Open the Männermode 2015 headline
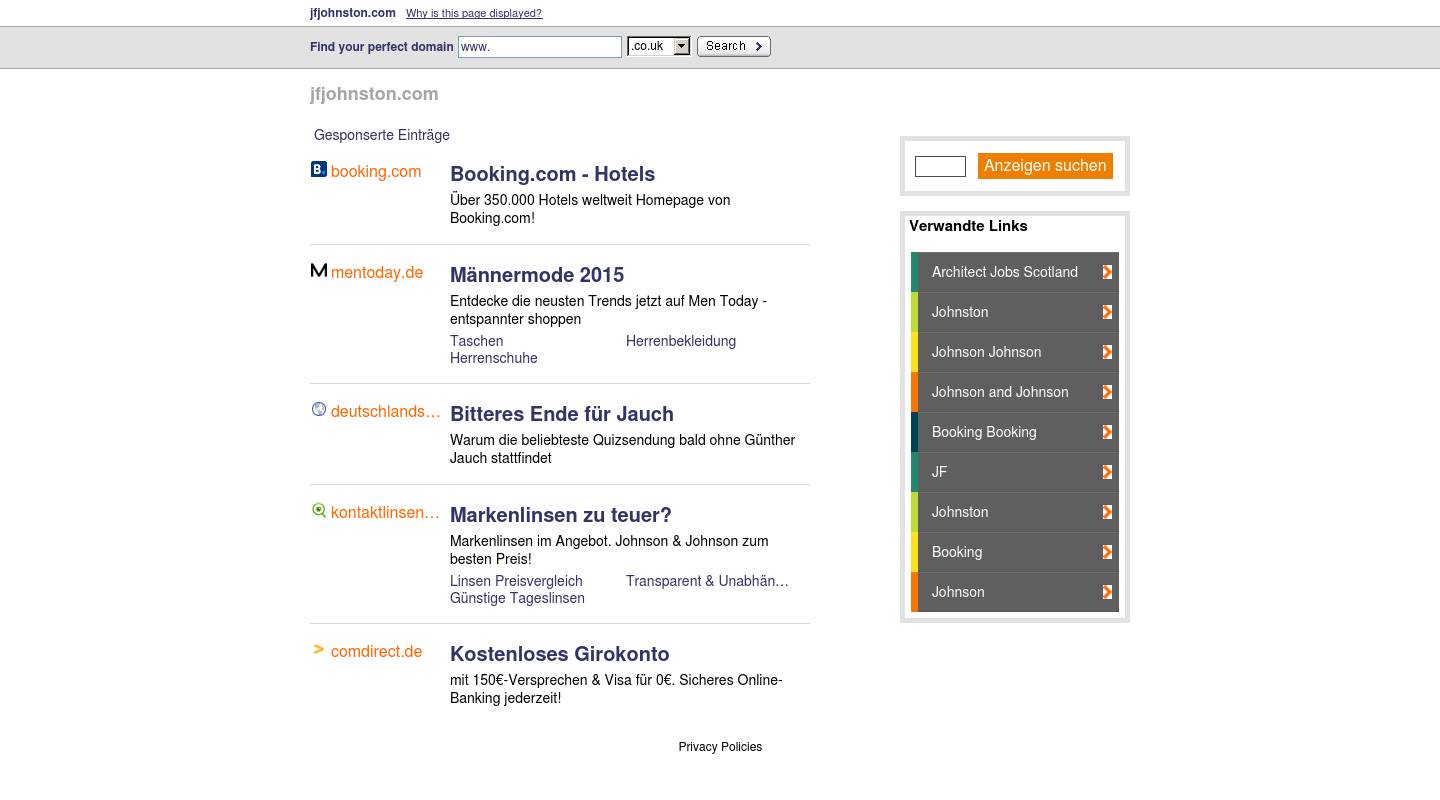This screenshot has width=1440, height=800. pos(537,275)
